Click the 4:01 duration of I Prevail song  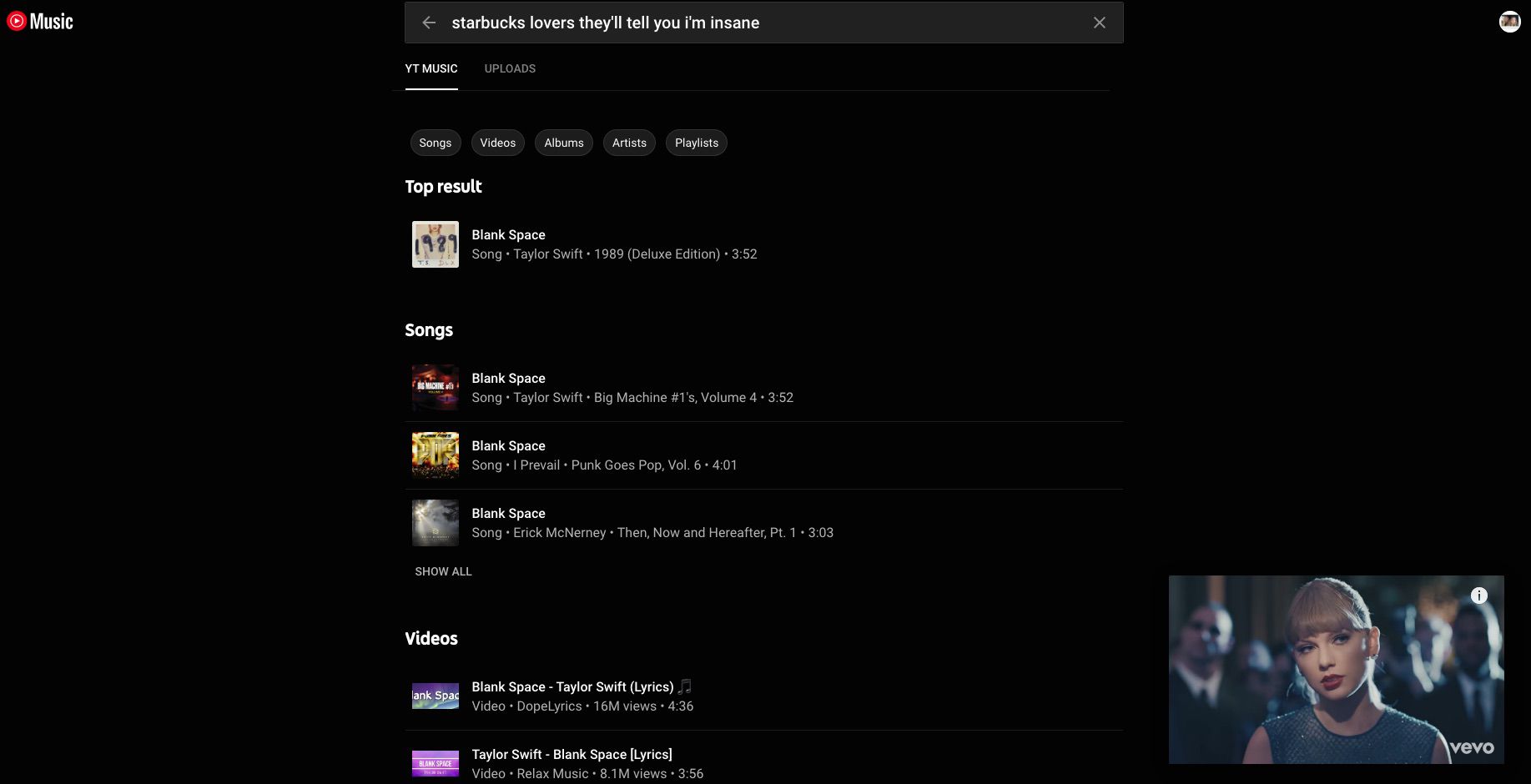click(x=725, y=465)
